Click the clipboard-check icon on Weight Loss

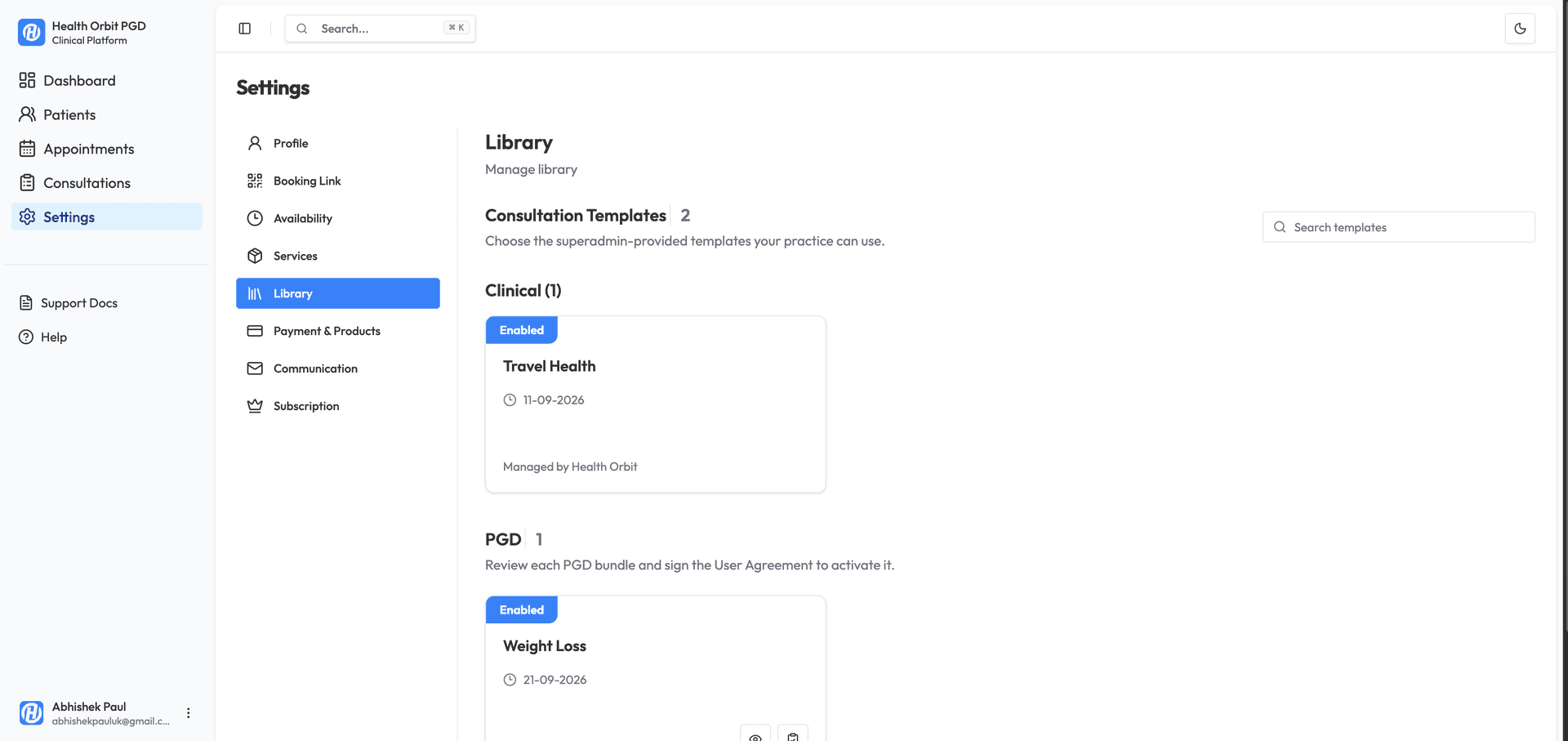pos(793,734)
